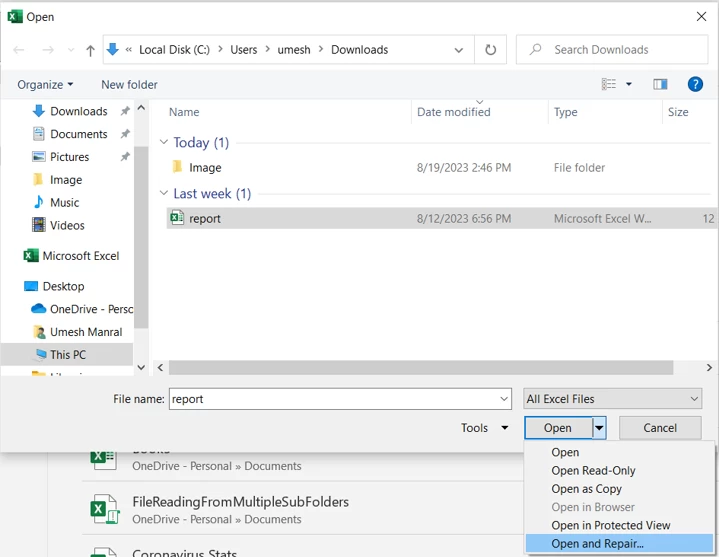Go forward with the Forward arrow
Image resolution: width=719 pixels, height=557 pixels.
48,50
